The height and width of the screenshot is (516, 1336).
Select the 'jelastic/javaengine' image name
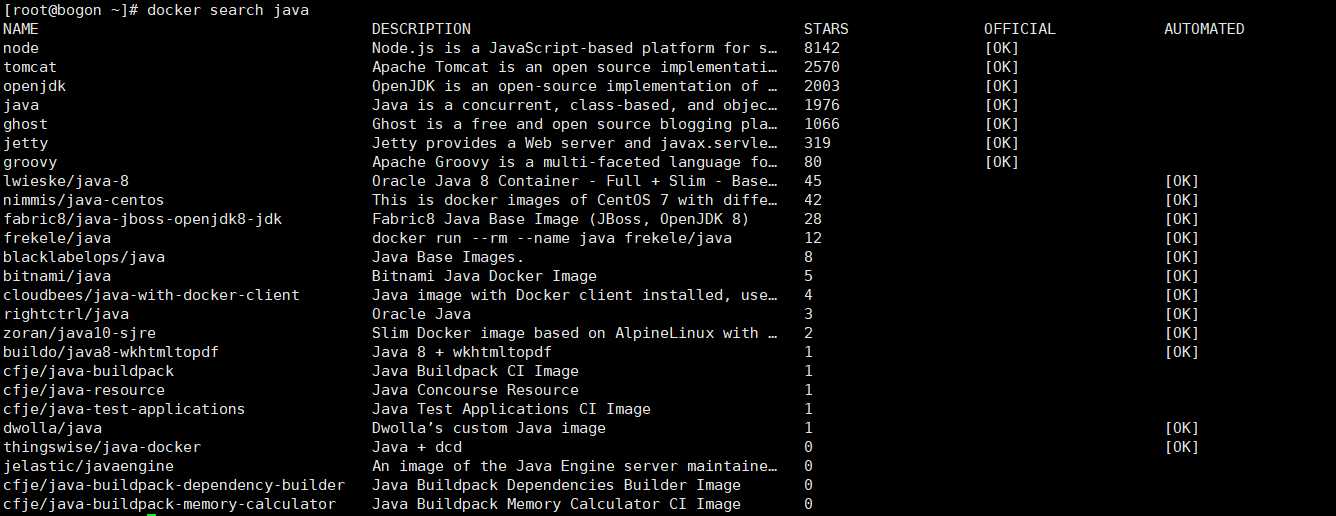tap(88, 466)
